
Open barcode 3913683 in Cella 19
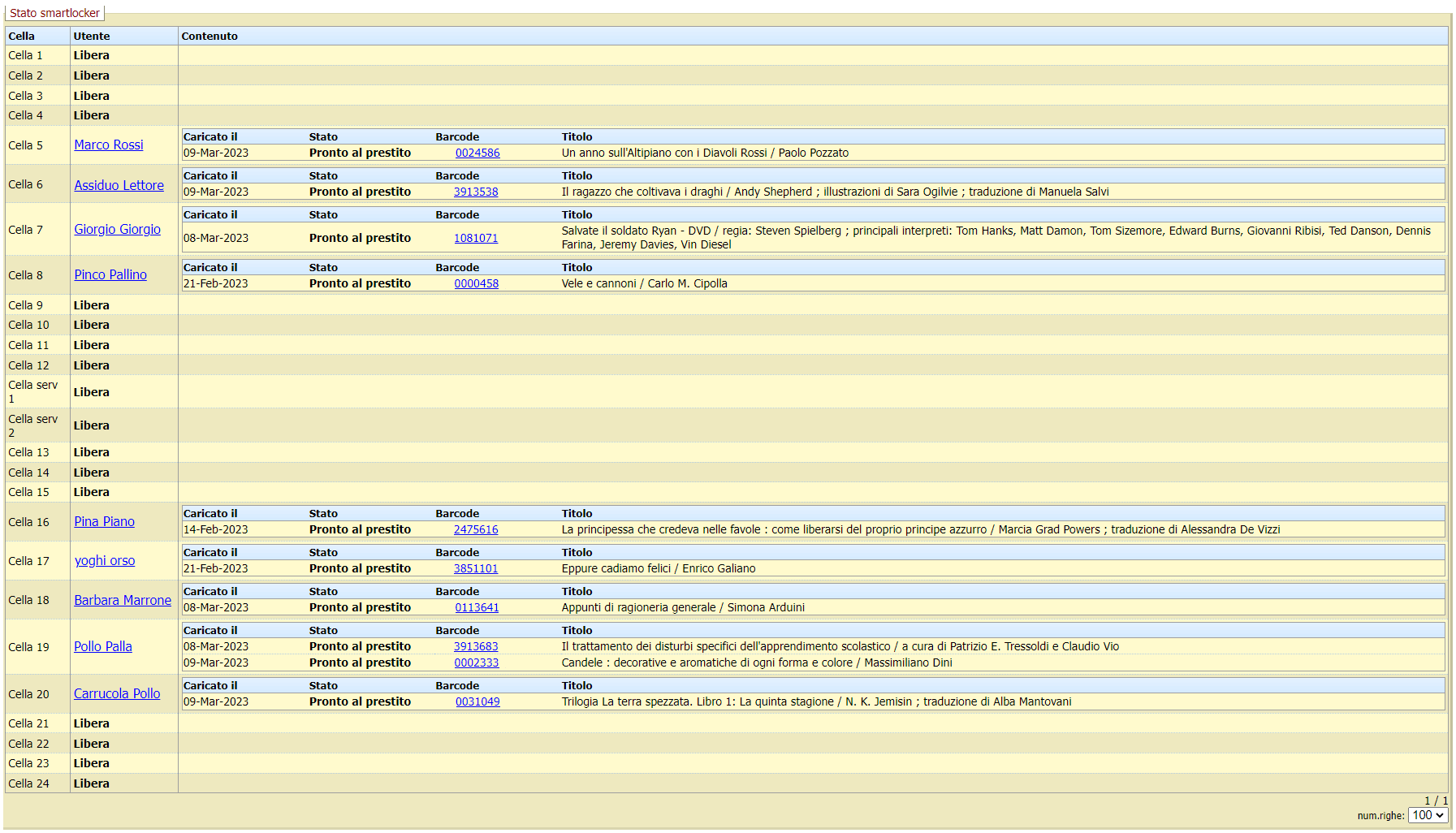point(477,646)
